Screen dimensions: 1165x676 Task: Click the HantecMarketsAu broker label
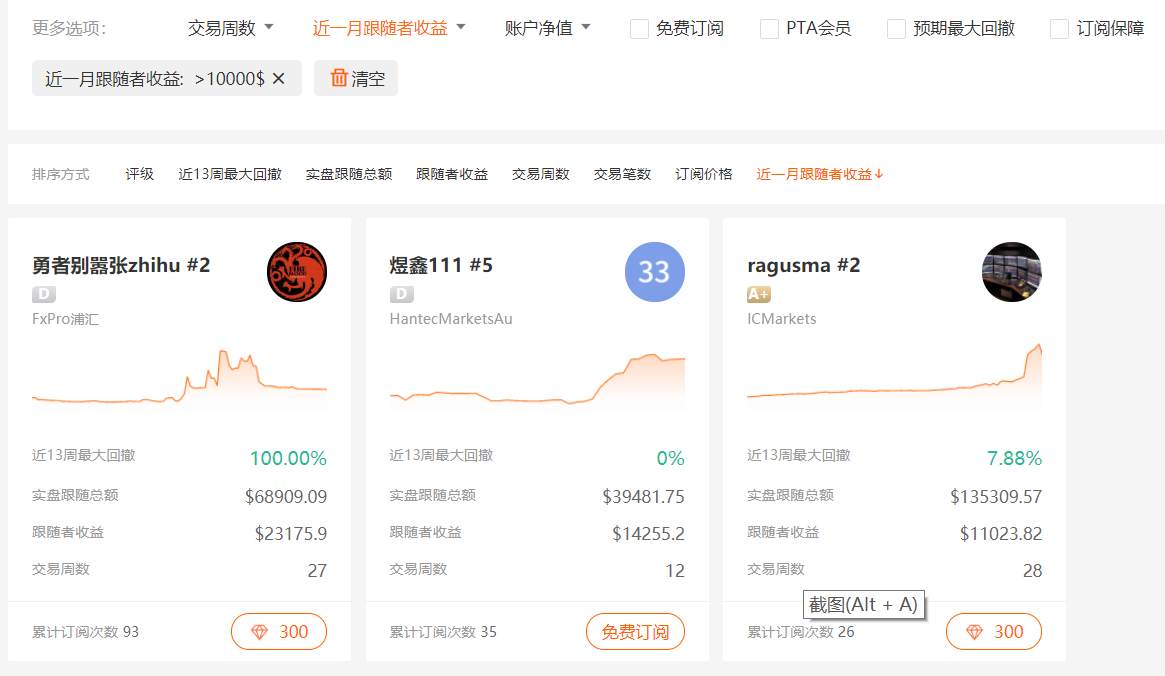(x=451, y=319)
